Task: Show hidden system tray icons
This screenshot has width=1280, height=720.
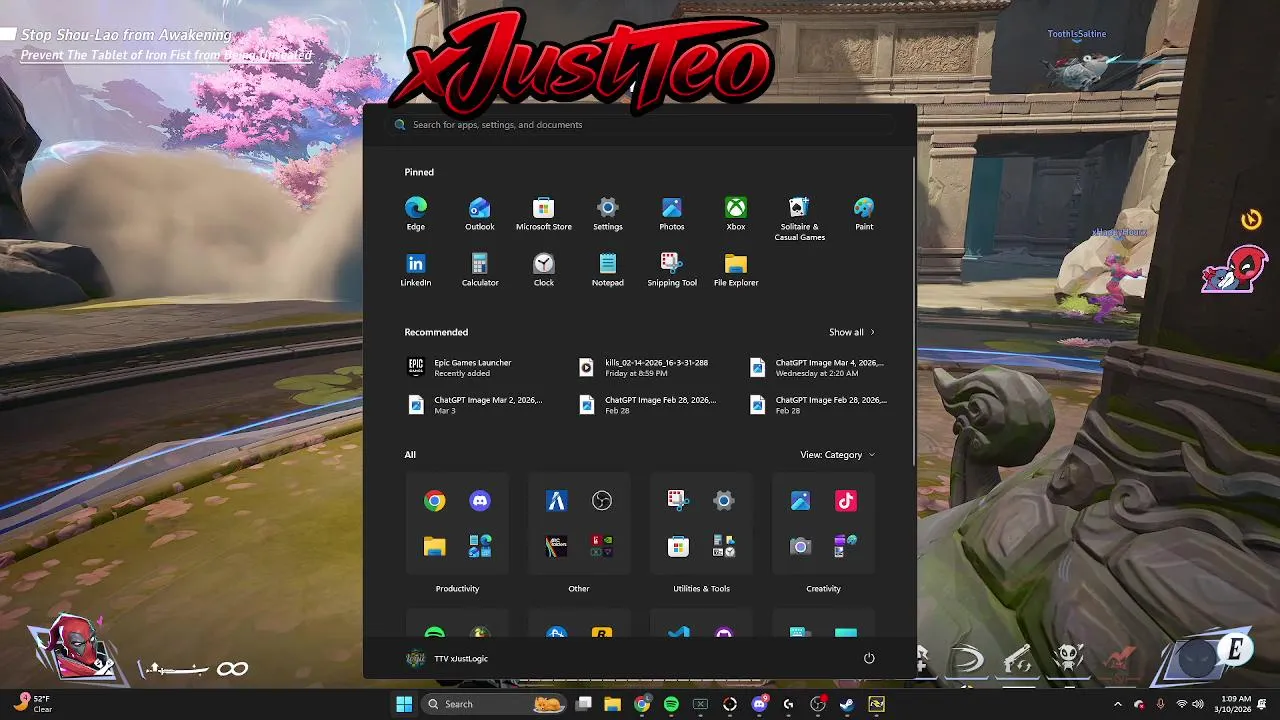Action: (x=1118, y=704)
